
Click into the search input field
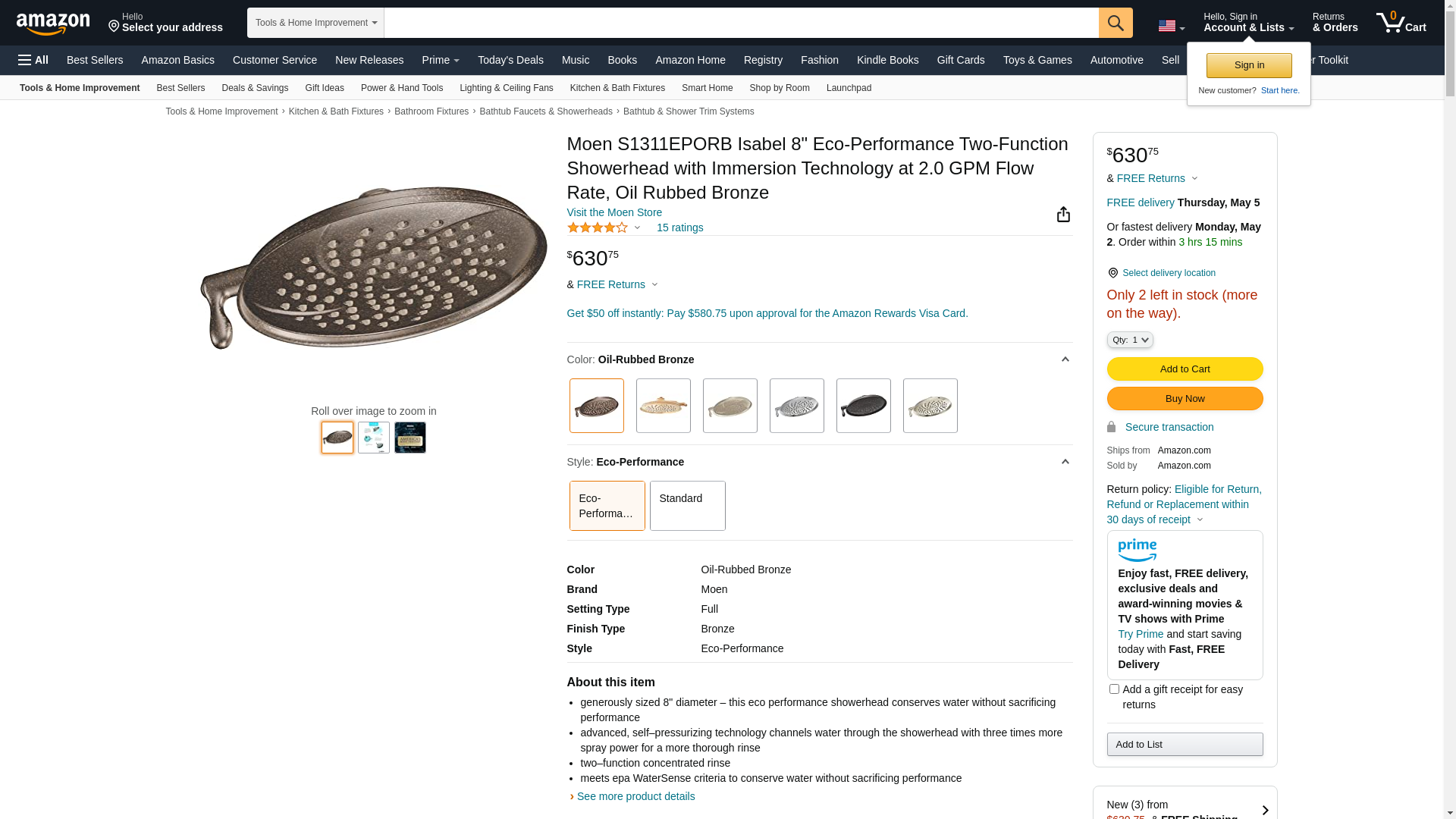tap(741, 23)
